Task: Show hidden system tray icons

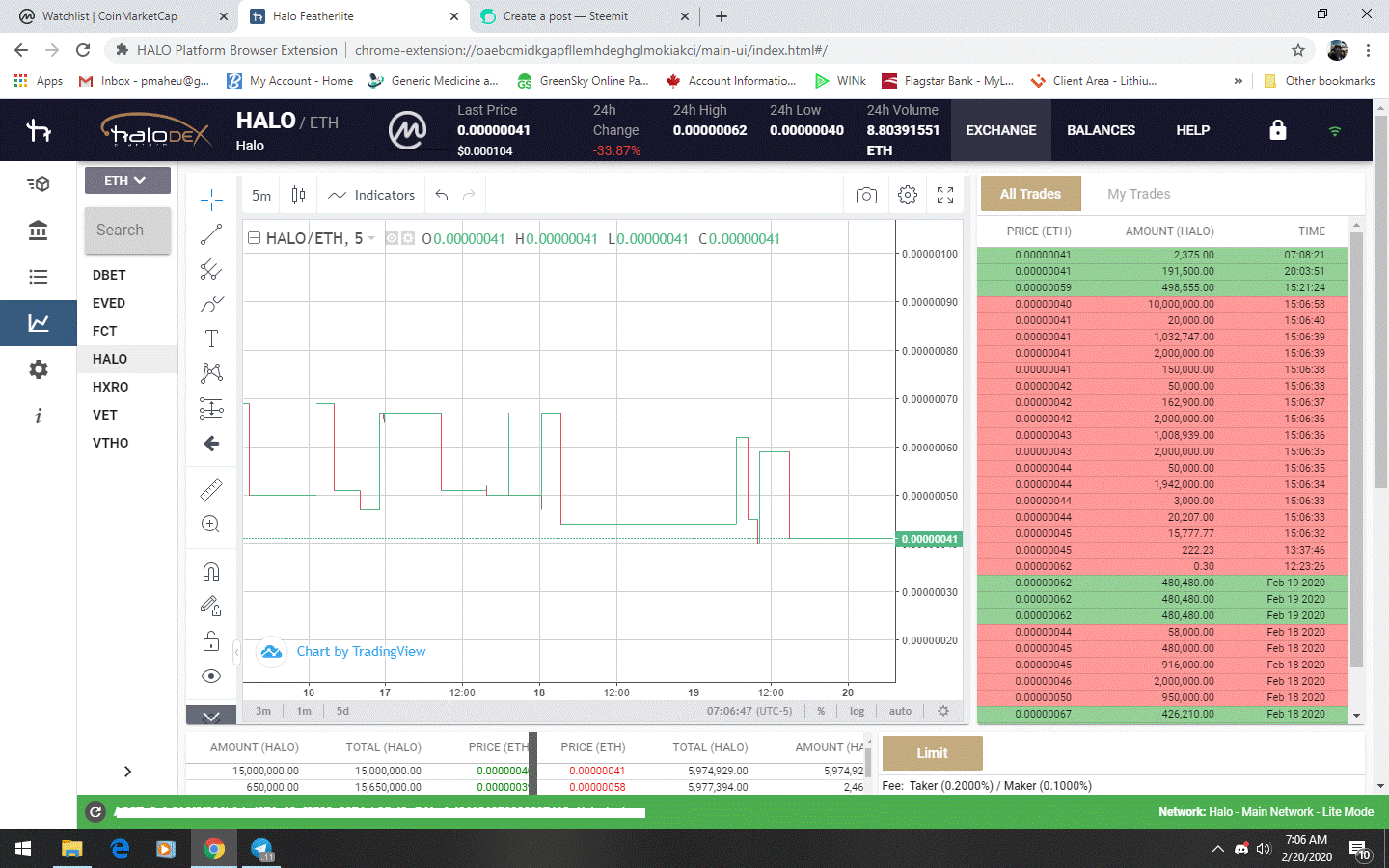Action: point(1217,849)
